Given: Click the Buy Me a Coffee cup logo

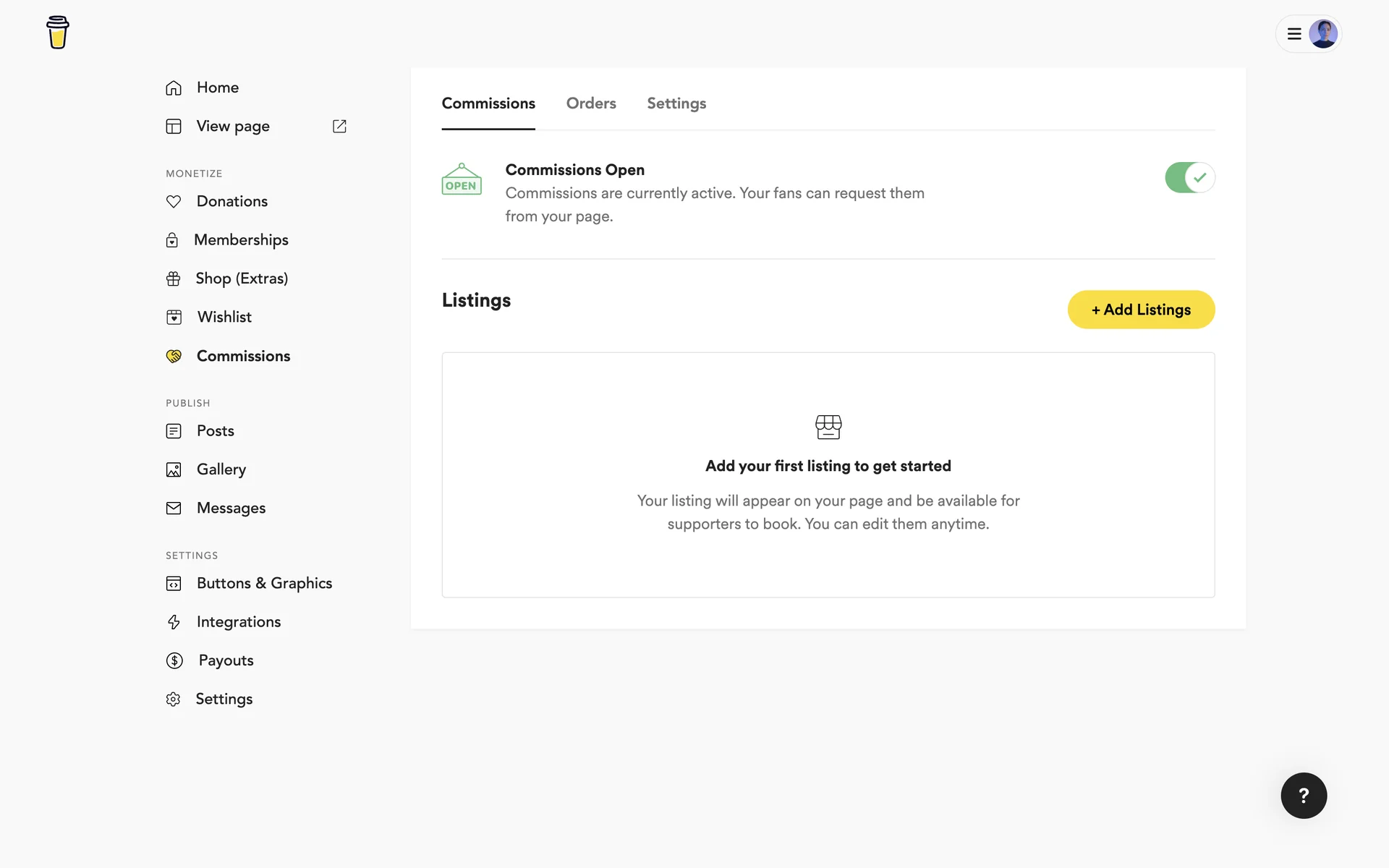Looking at the screenshot, I should tap(57, 33).
